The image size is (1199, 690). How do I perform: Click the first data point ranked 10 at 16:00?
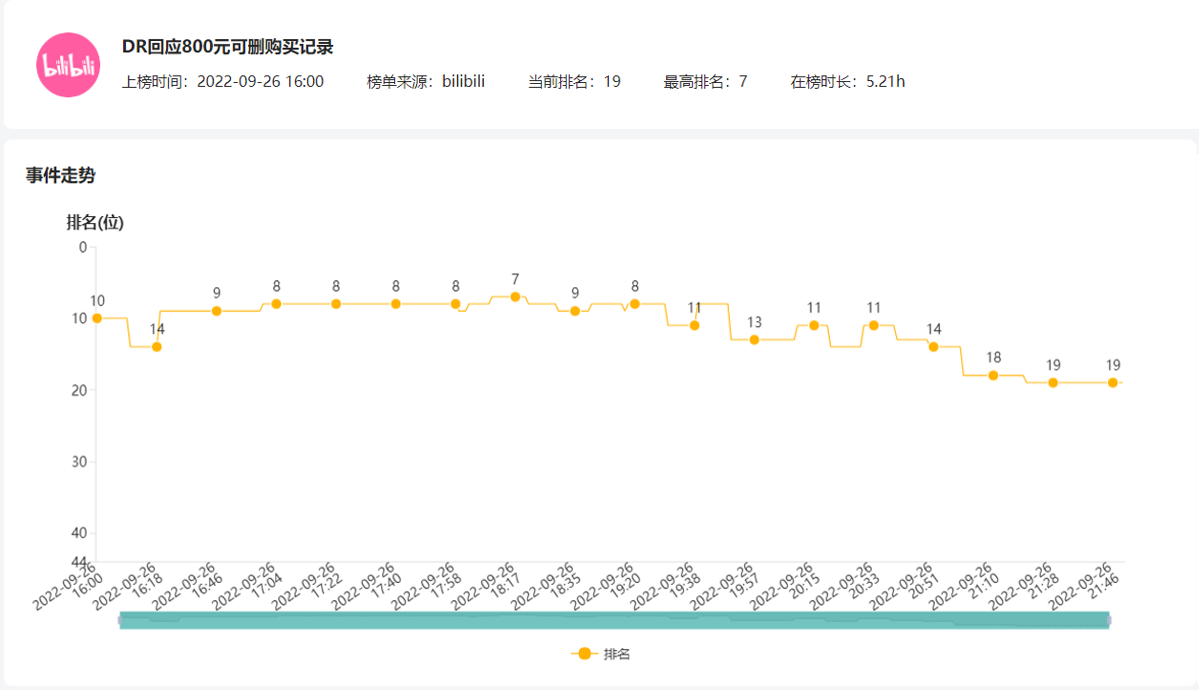pyautogui.click(x=97, y=318)
